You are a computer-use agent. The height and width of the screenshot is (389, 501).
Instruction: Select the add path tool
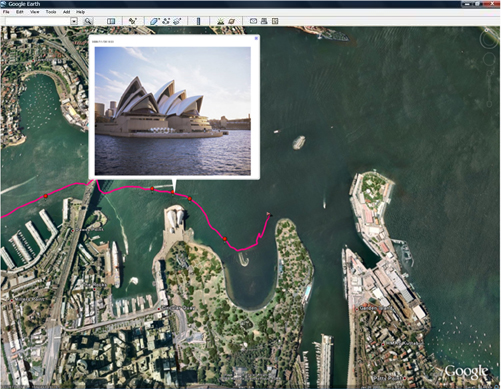tap(166, 21)
